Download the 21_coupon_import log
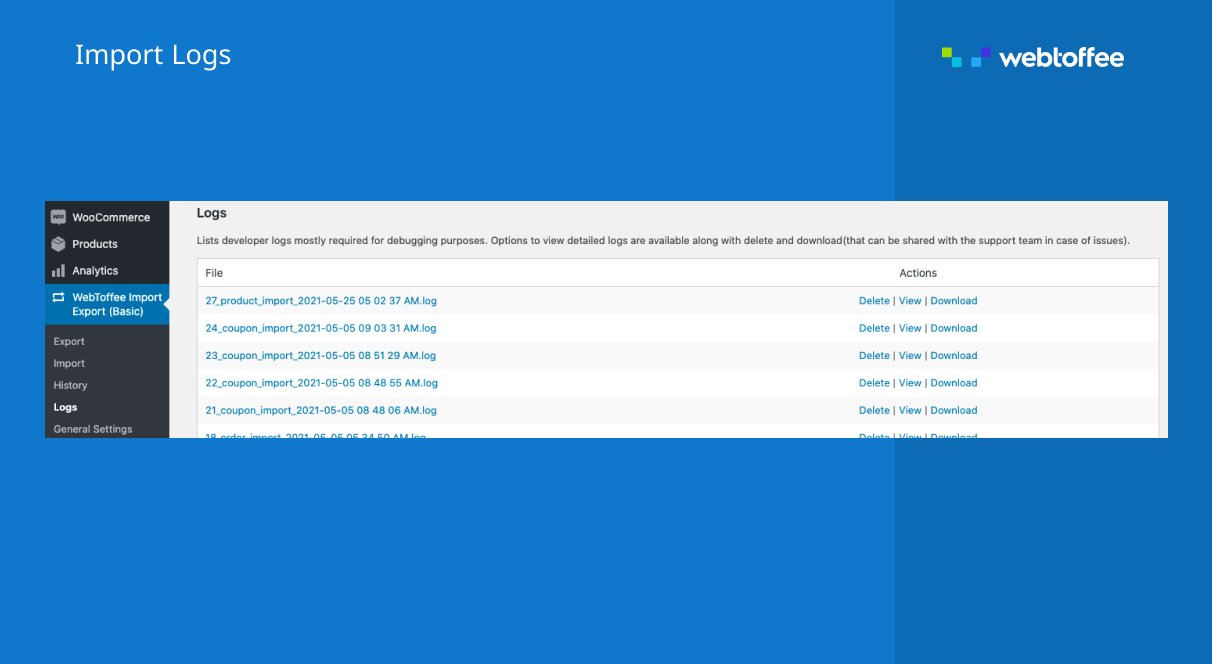The width and height of the screenshot is (1212, 664). point(954,410)
